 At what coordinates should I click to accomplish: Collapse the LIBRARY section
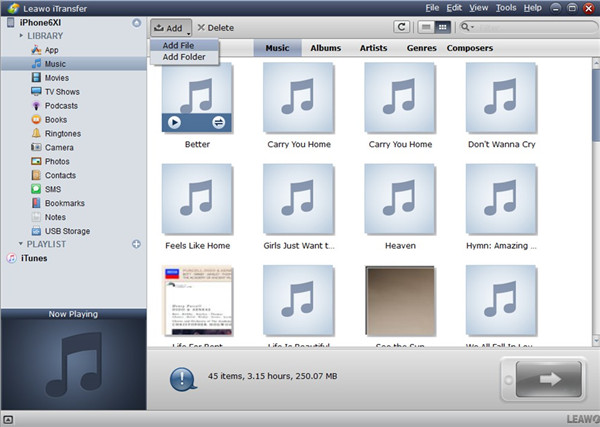[22, 35]
